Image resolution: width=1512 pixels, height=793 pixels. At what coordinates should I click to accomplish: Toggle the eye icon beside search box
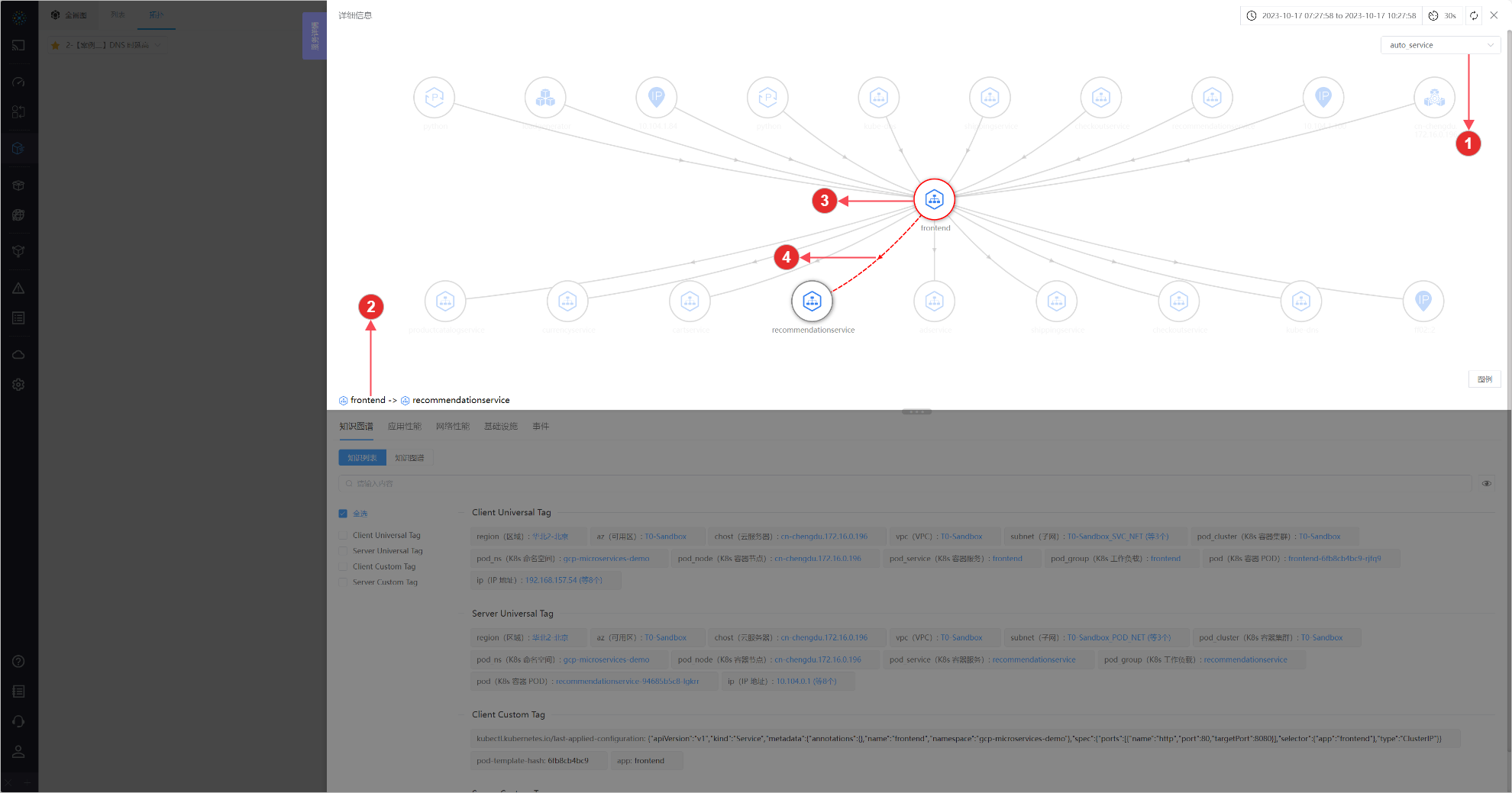click(1486, 483)
